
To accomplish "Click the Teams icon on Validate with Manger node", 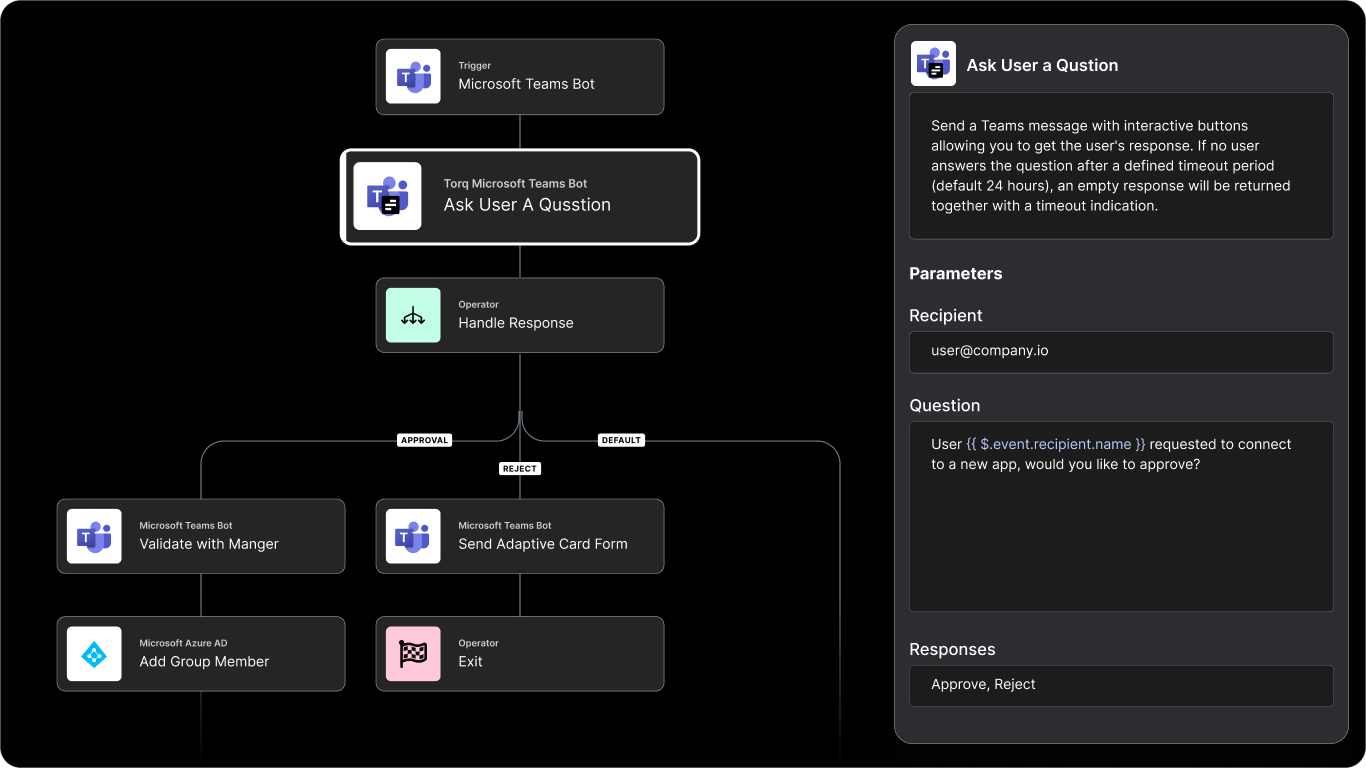I will point(94,537).
